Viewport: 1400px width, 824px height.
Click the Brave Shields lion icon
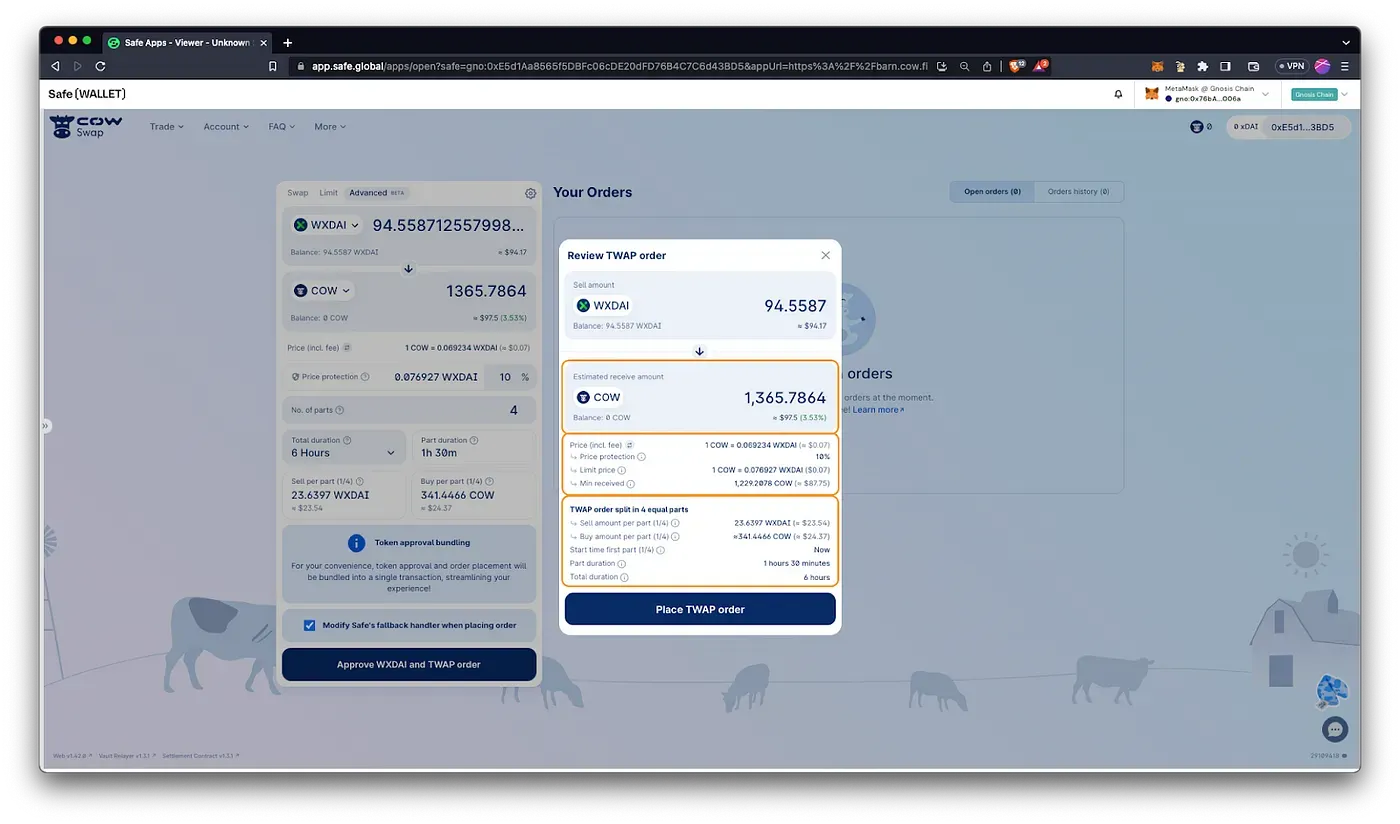click(1016, 66)
